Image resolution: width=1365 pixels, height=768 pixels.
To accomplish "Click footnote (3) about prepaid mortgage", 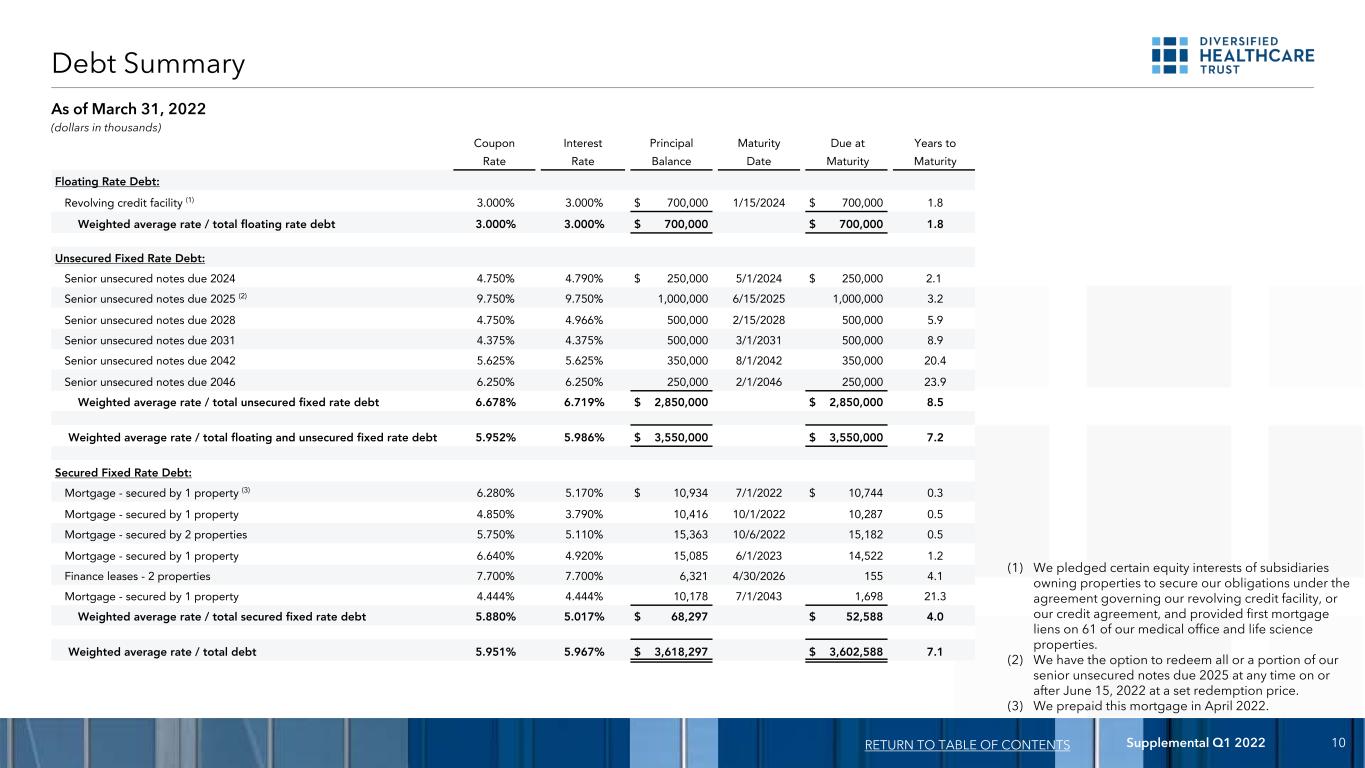I will (1137, 706).
